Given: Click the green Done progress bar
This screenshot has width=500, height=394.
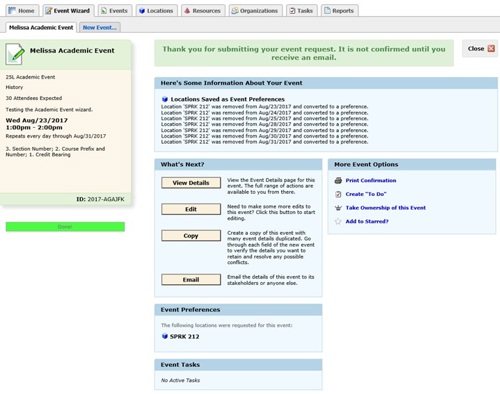Looking at the screenshot, I should (x=65, y=227).
